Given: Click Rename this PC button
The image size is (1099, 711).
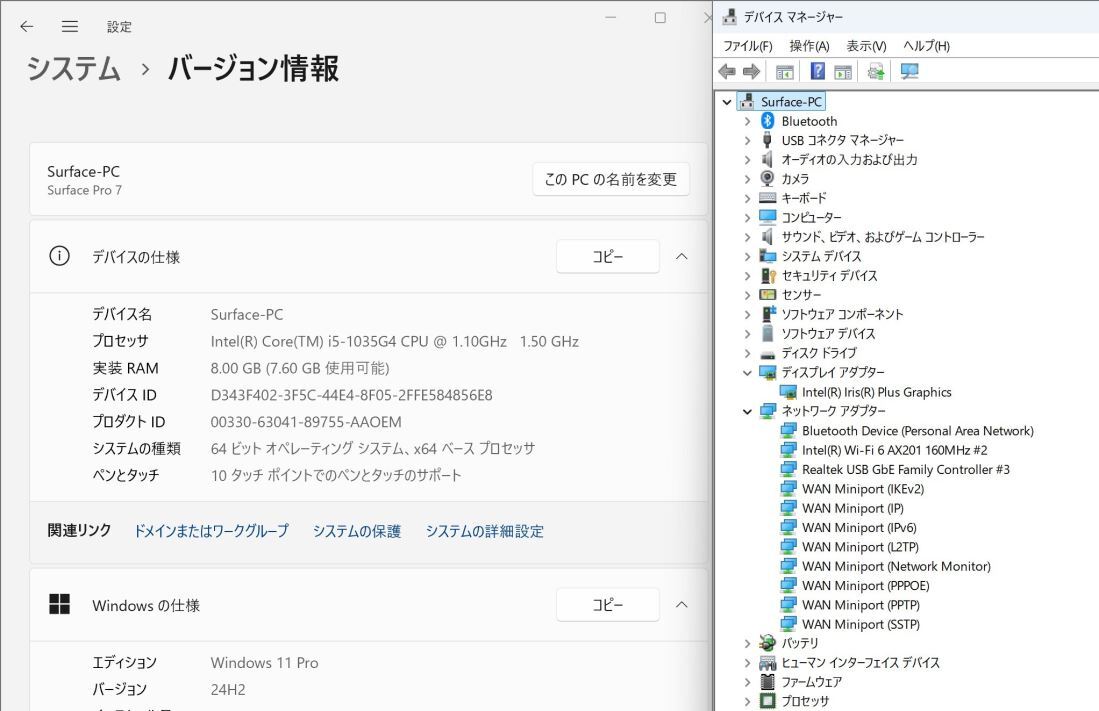Looking at the screenshot, I should pyautogui.click(x=610, y=180).
